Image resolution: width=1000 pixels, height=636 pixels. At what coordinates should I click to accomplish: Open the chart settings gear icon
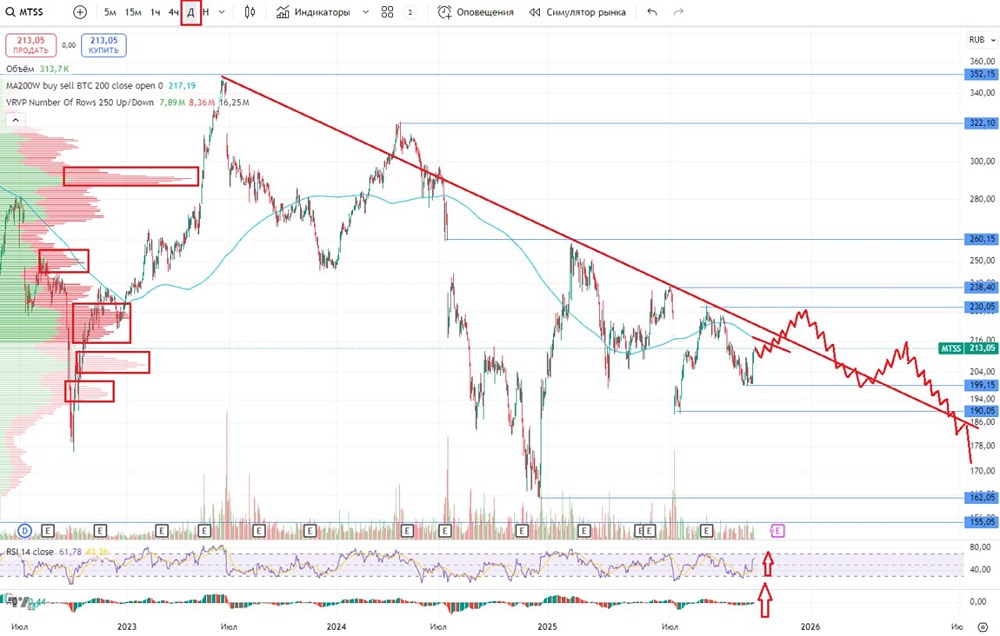pyautogui.click(x=983, y=627)
